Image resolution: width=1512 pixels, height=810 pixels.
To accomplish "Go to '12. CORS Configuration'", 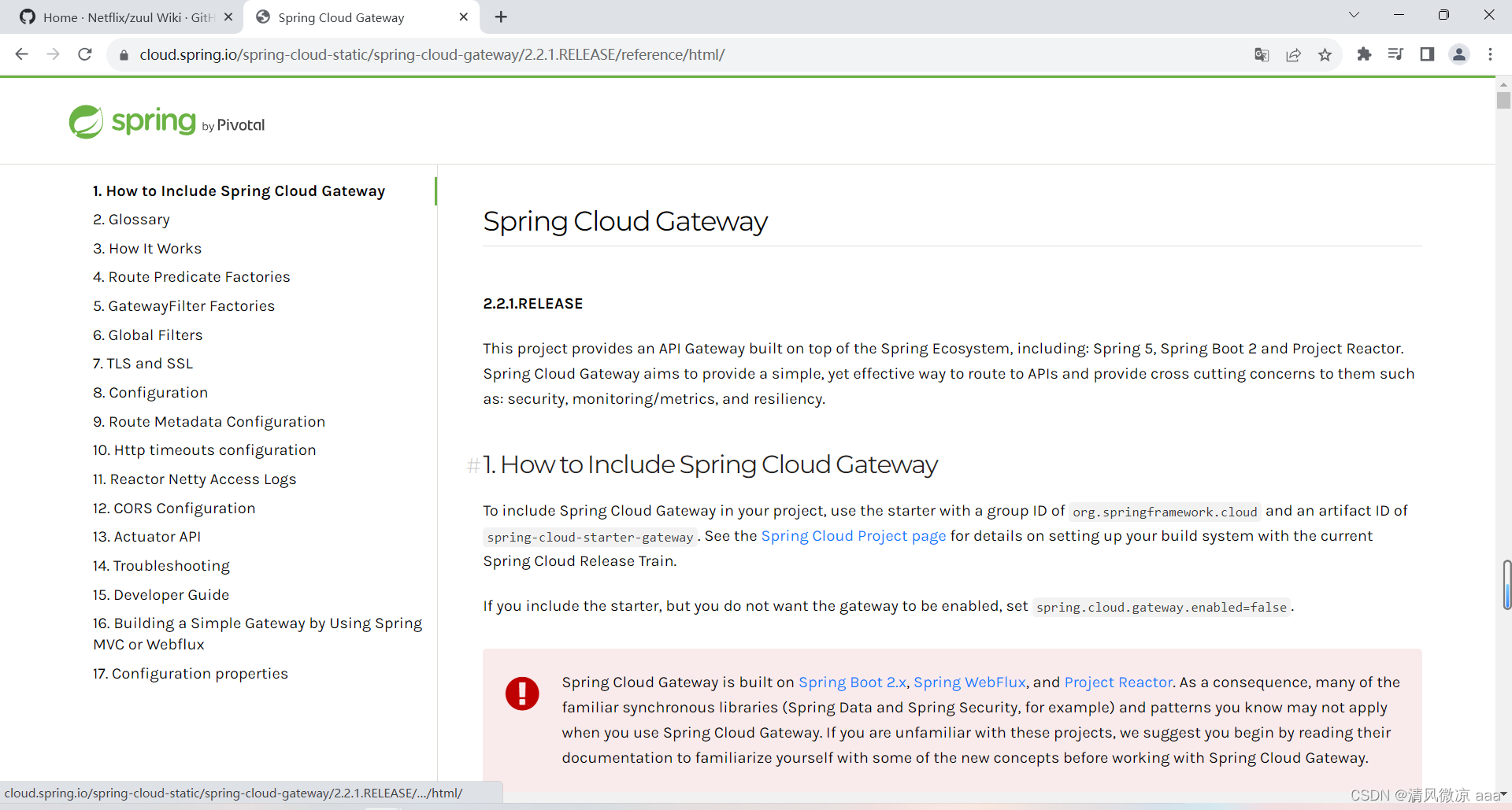I will click(174, 509).
